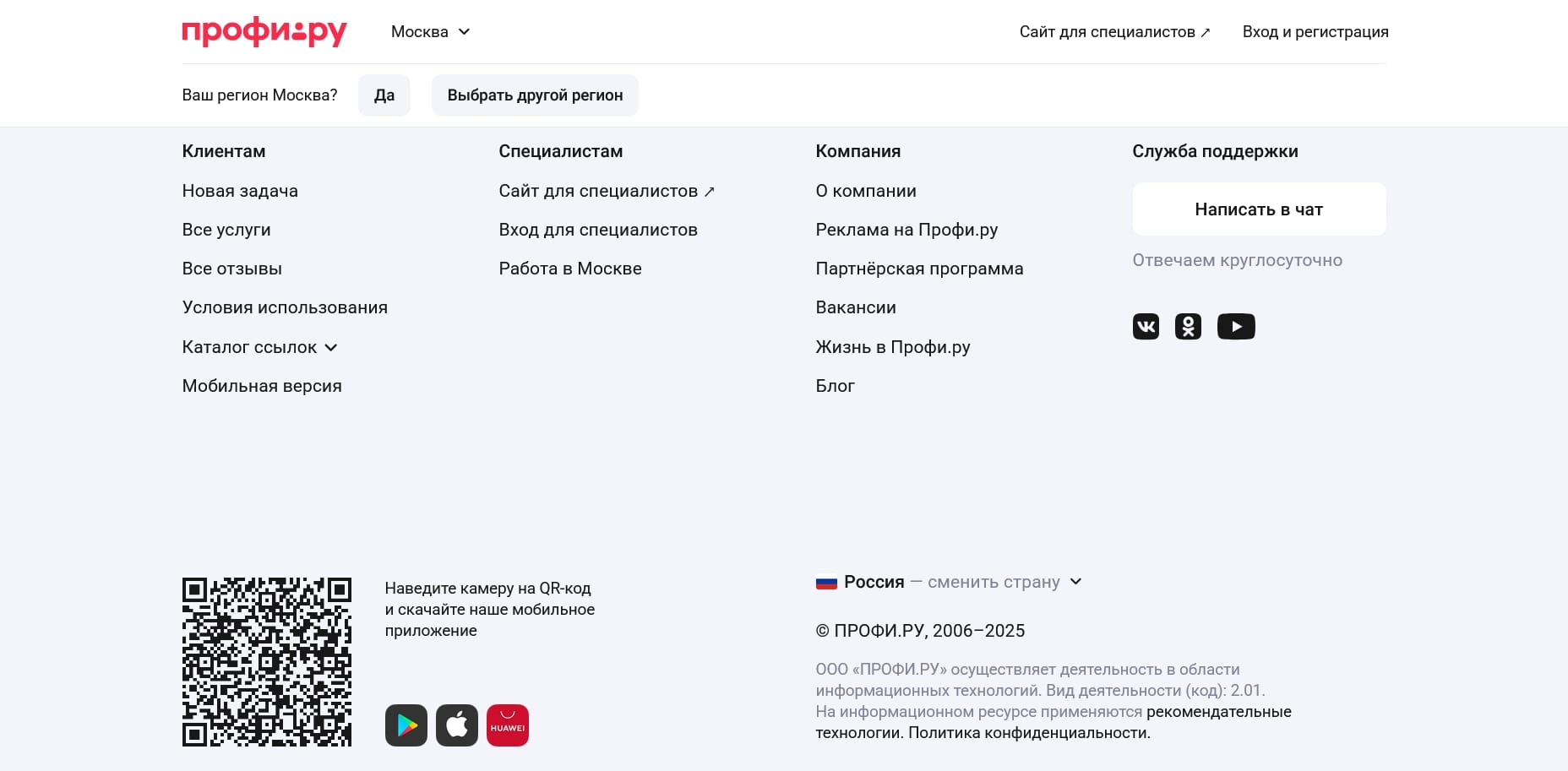The width and height of the screenshot is (1568, 771).
Task: Download app from App Store
Action: pos(457,724)
